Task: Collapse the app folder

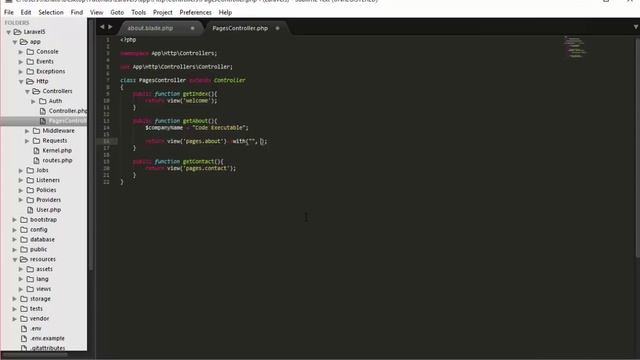Action: click(15, 42)
